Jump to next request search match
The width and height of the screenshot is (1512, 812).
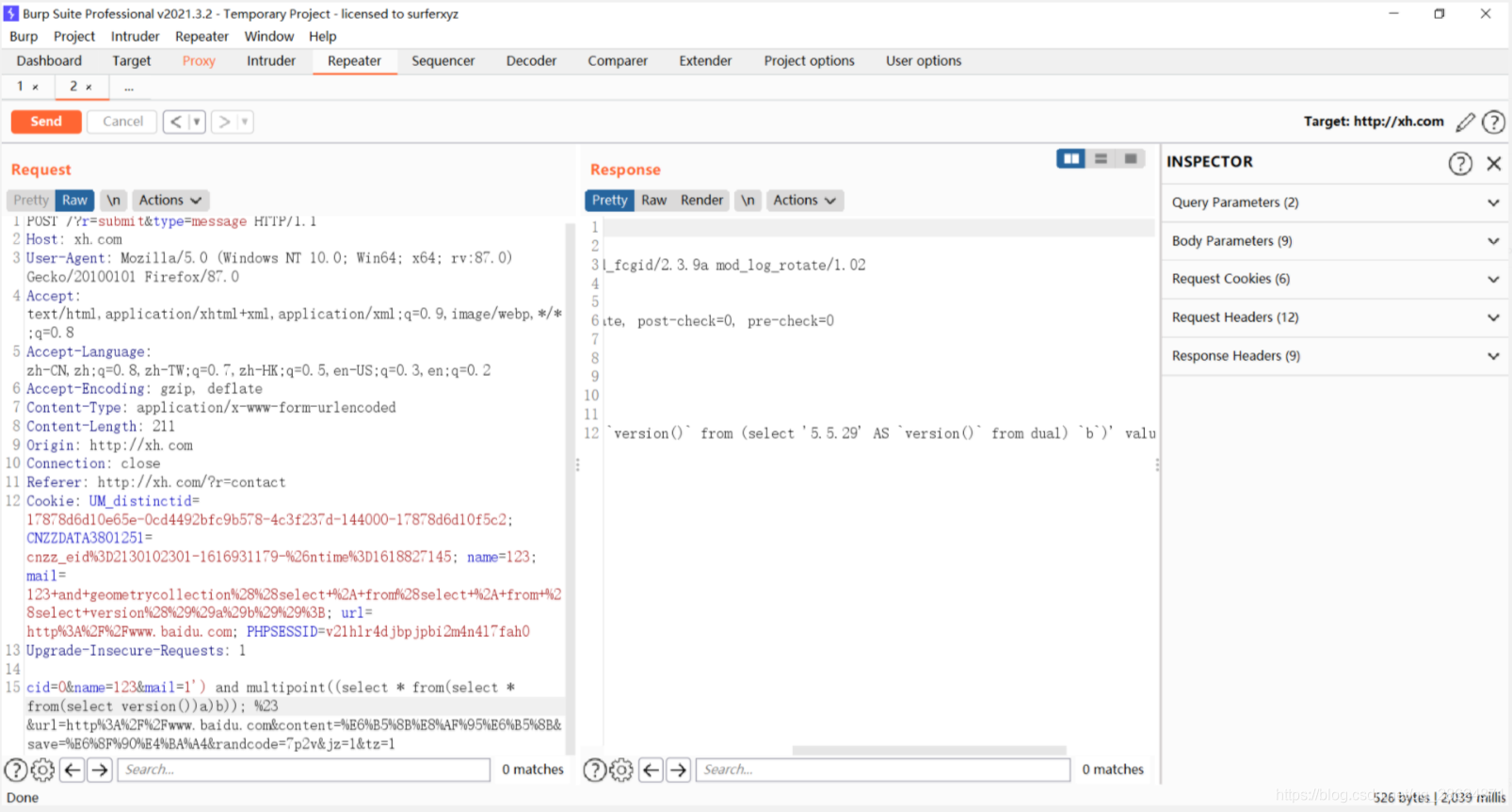pyautogui.click(x=100, y=771)
